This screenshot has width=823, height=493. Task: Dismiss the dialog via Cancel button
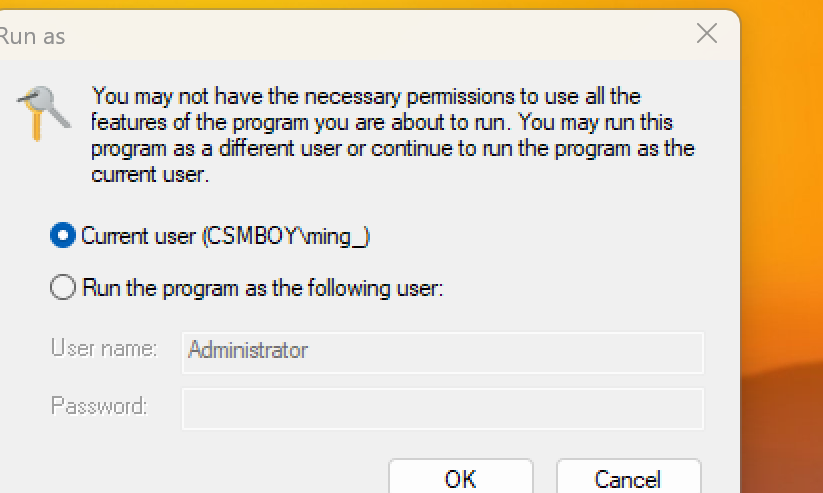pyautogui.click(x=628, y=478)
